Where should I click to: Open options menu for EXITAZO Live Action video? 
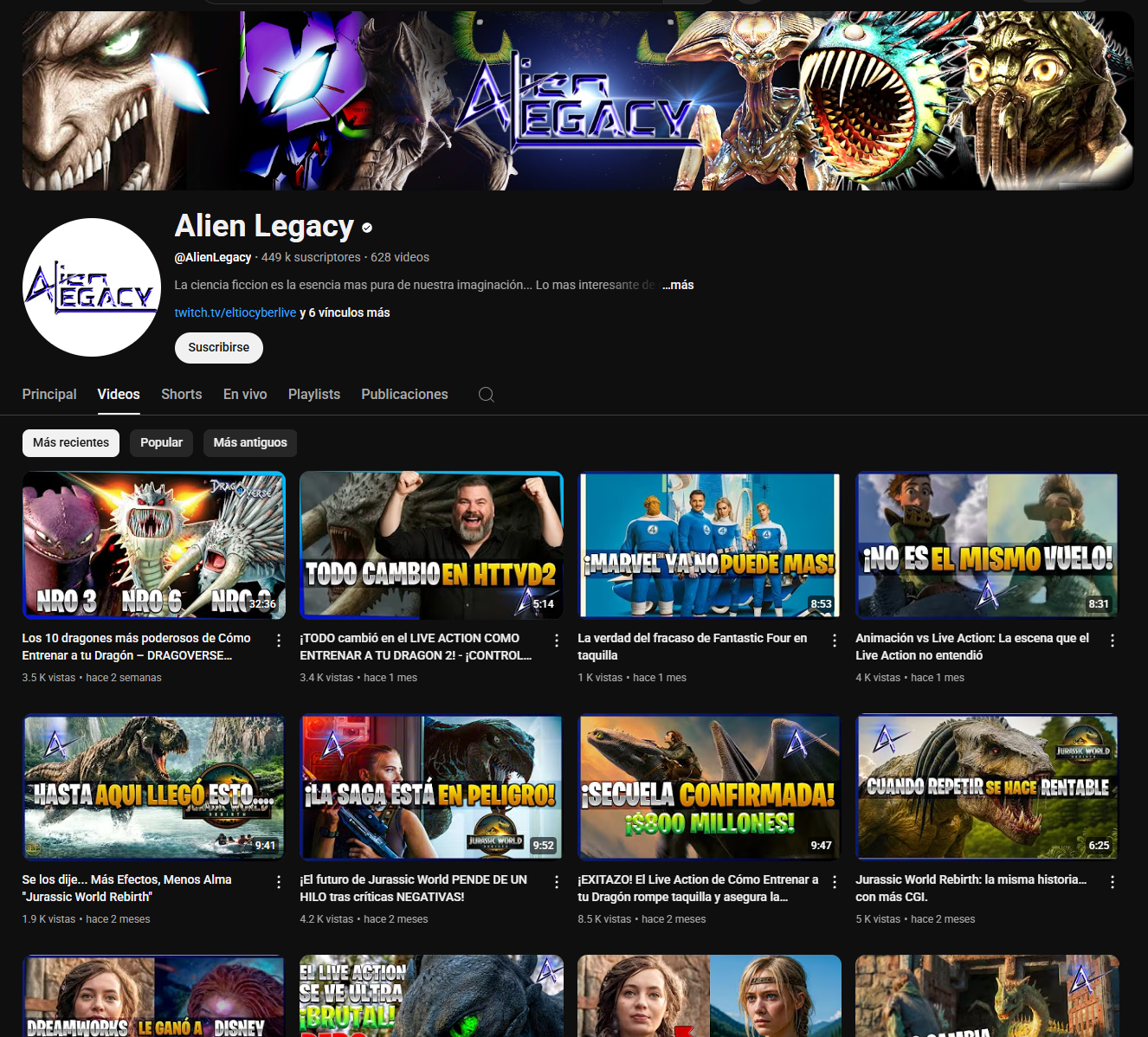(835, 882)
